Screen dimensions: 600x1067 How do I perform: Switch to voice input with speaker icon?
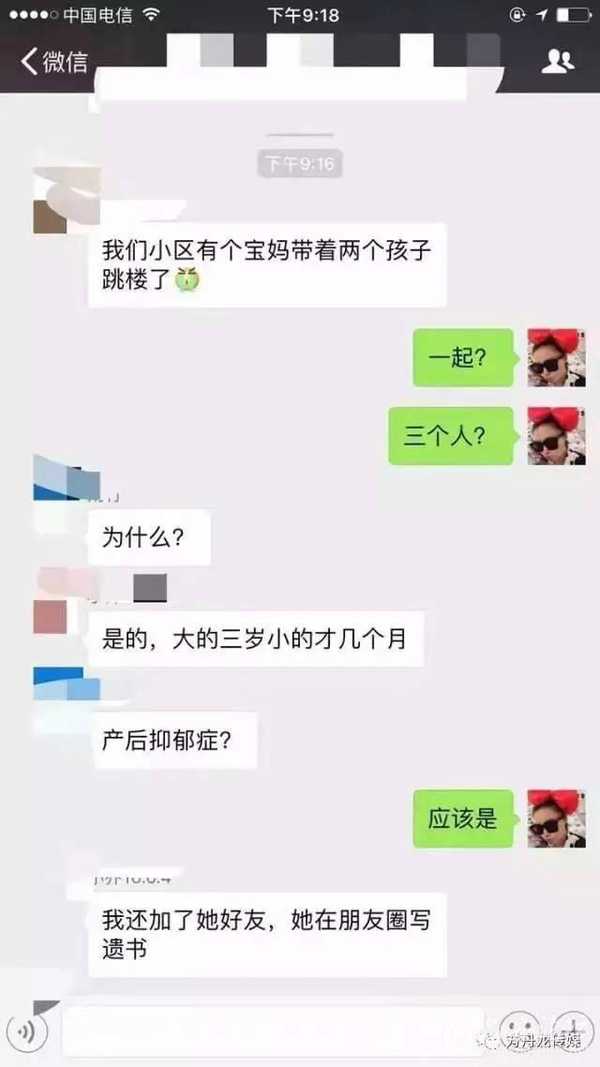(x=27, y=1032)
